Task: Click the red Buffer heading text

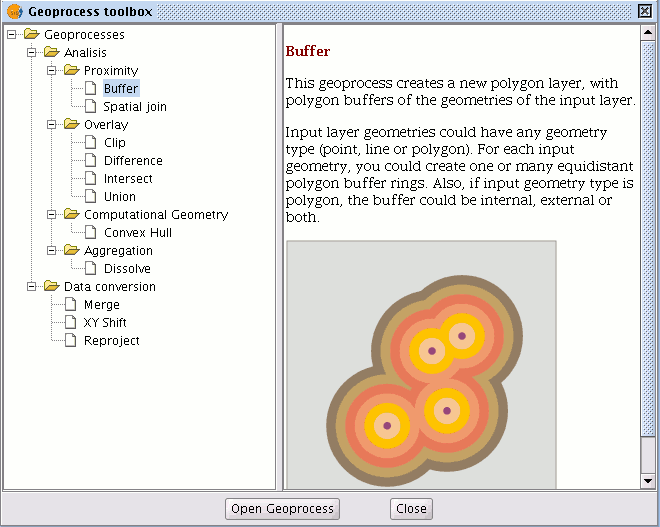Action: 308,51
